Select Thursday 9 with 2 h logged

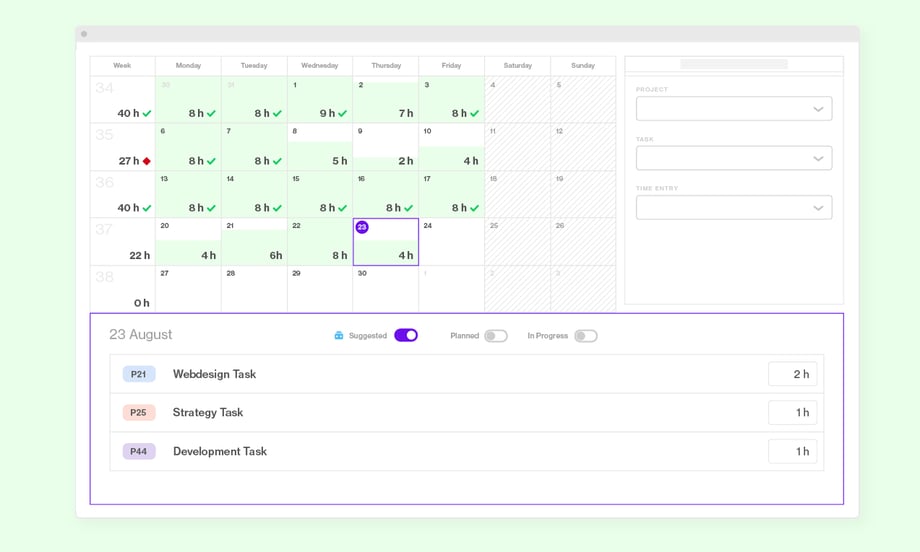click(x=385, y=147)
